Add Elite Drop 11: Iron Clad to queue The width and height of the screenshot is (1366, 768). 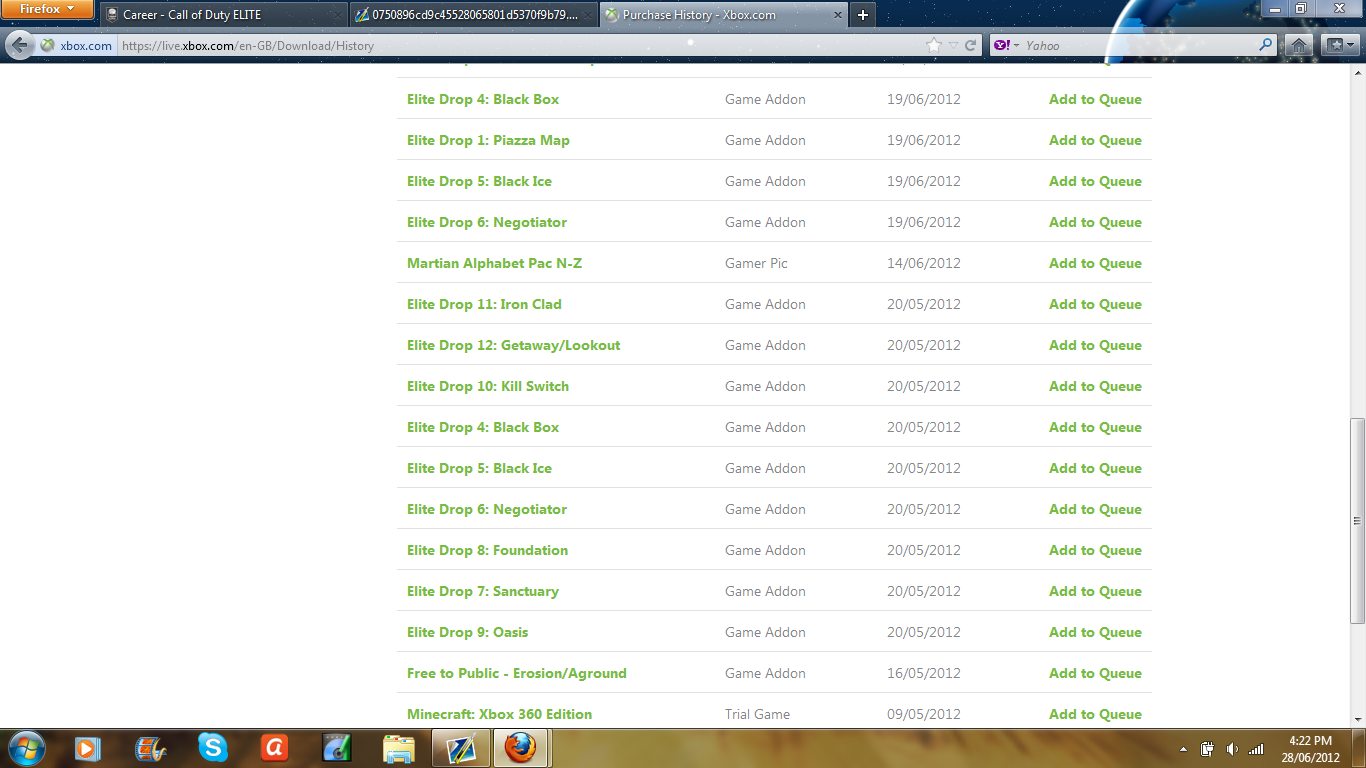1095,304
